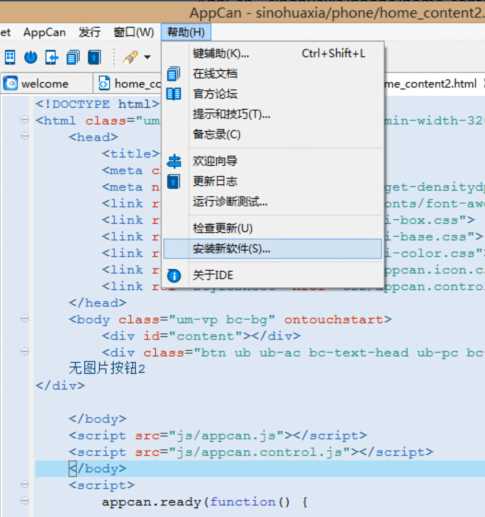Collapse the div class="btn fold marker
The height and width of the screenshot is (517, 485).
coord(24,351)
